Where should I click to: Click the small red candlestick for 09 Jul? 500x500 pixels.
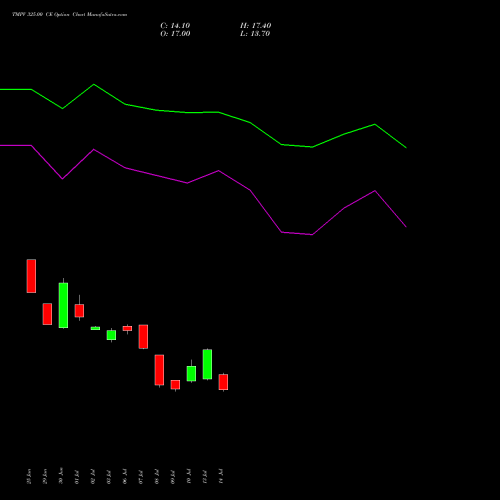[175, 385]
